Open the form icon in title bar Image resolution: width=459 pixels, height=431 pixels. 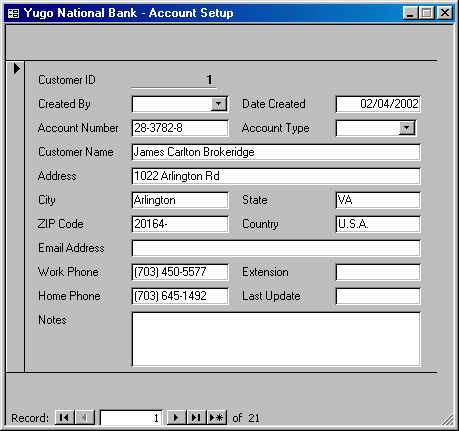[13, 13]
